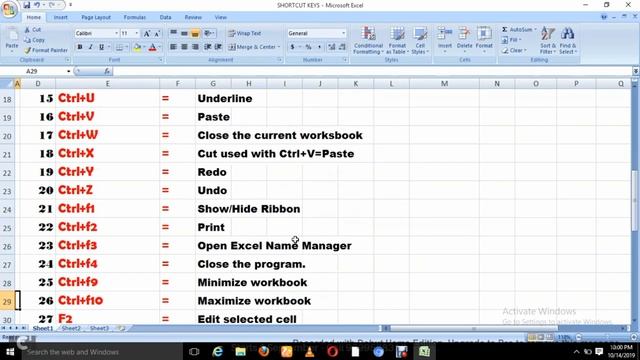Apply percent style
Viewport: 640px width, 360px height.
(x=309, y=47)
